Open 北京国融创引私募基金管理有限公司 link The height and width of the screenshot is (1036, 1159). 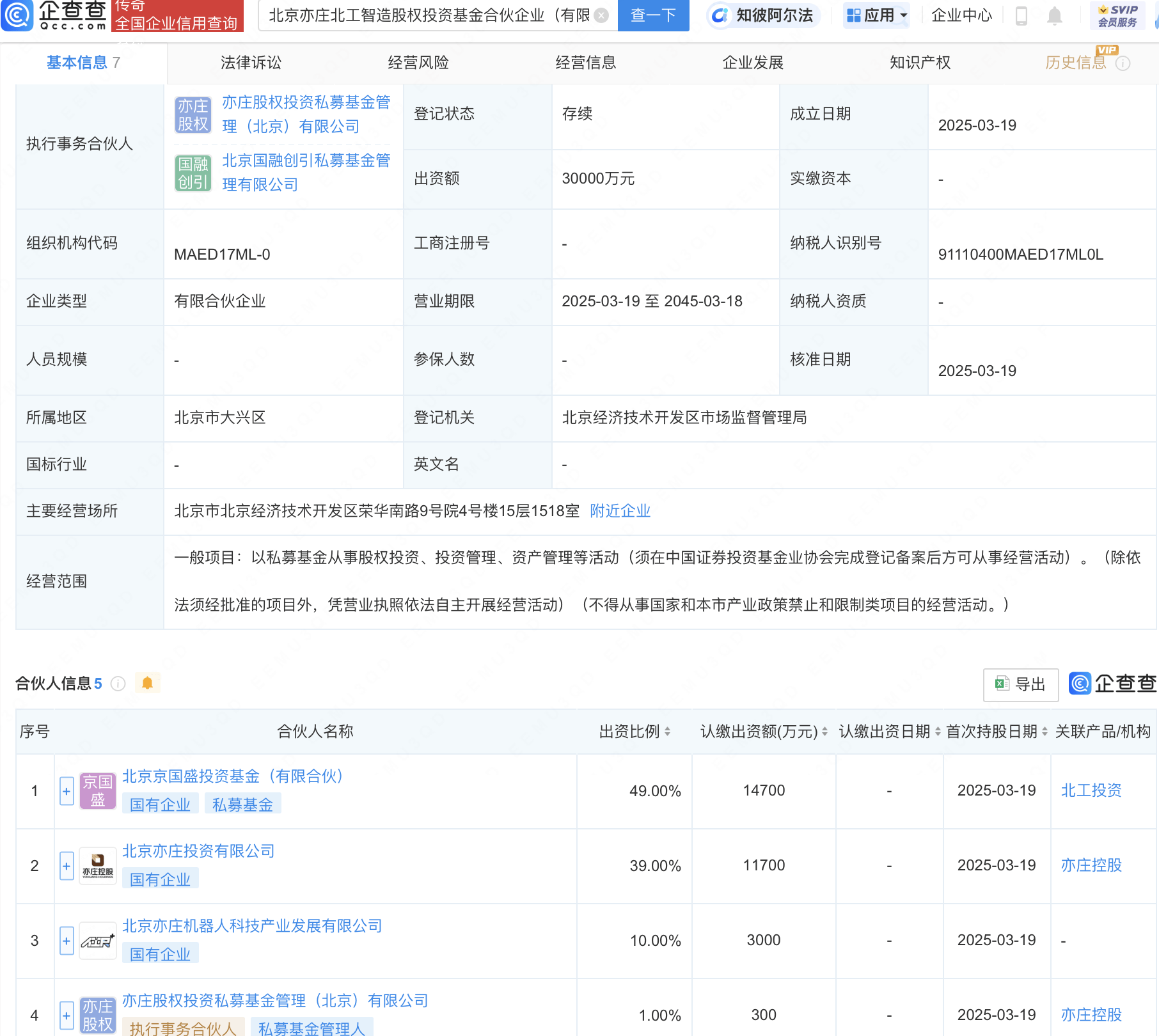[306, 173]
